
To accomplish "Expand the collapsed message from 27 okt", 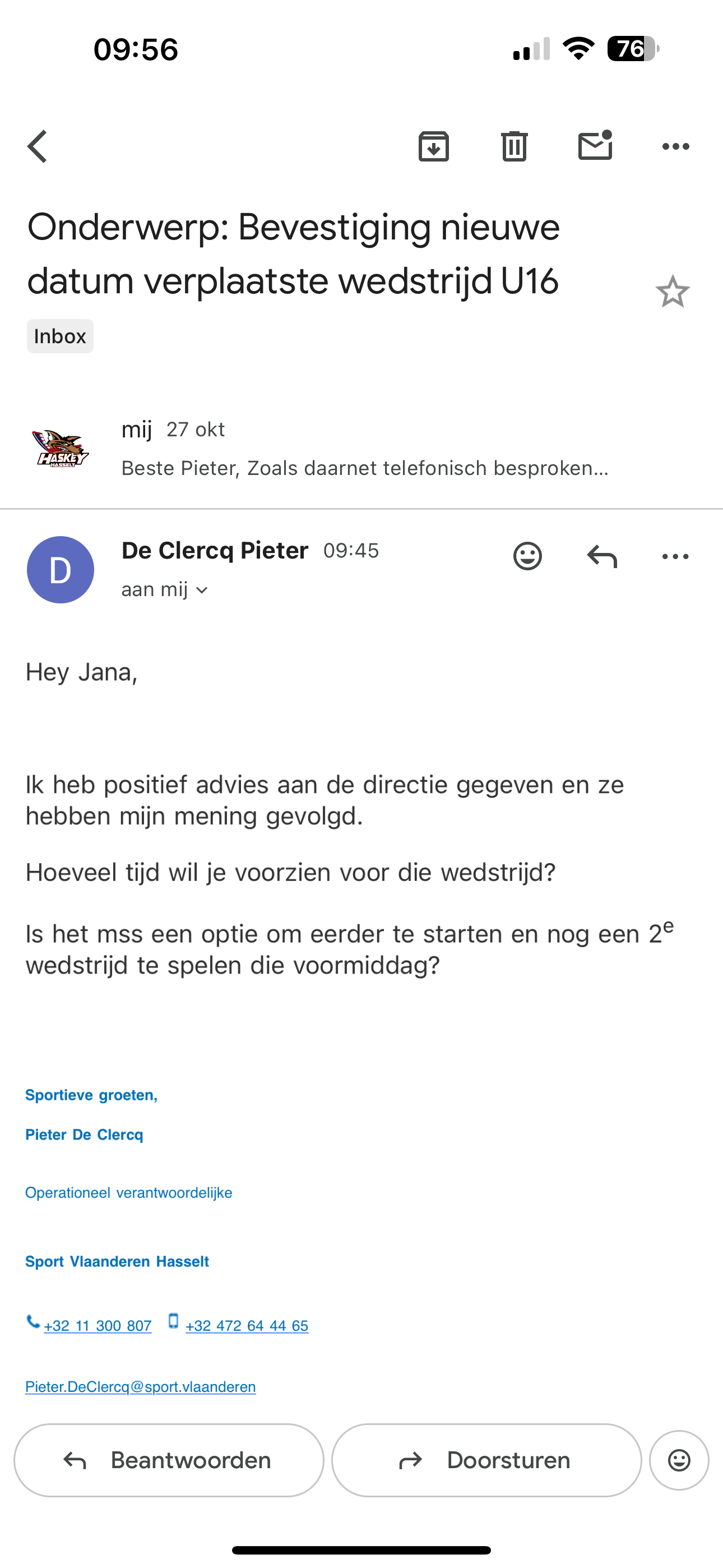I will [x=365, y=449].
